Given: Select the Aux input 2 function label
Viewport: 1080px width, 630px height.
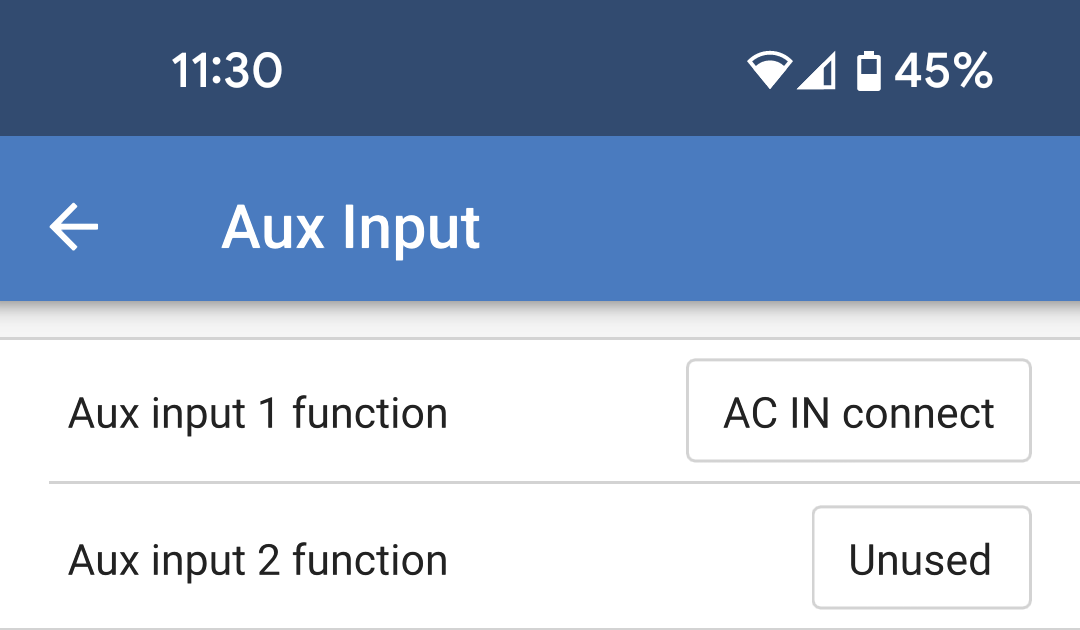Looking at the screenshot, I should point(258,560).
